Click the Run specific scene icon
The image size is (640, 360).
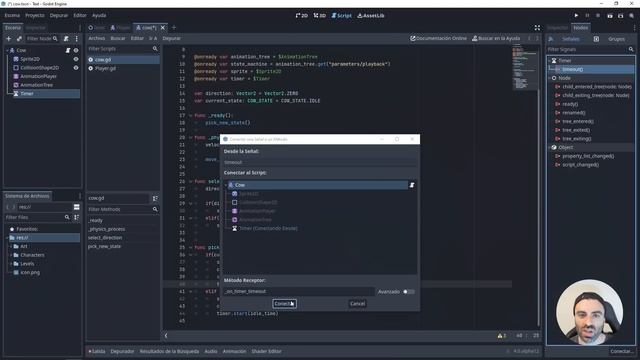(620, 16)
